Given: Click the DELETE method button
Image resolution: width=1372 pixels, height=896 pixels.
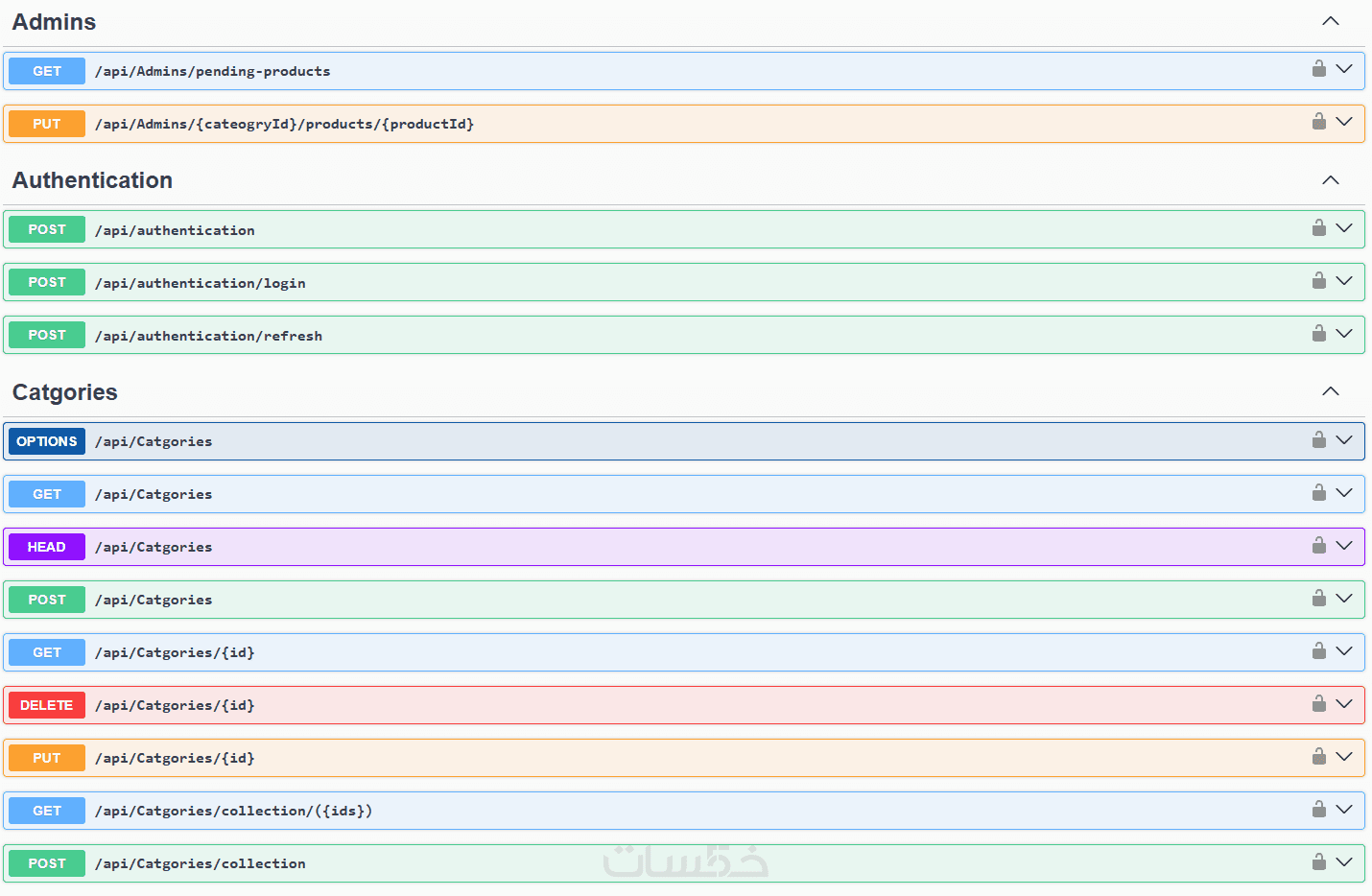Looking at the screenshot, I should click(x=47, y=705).
